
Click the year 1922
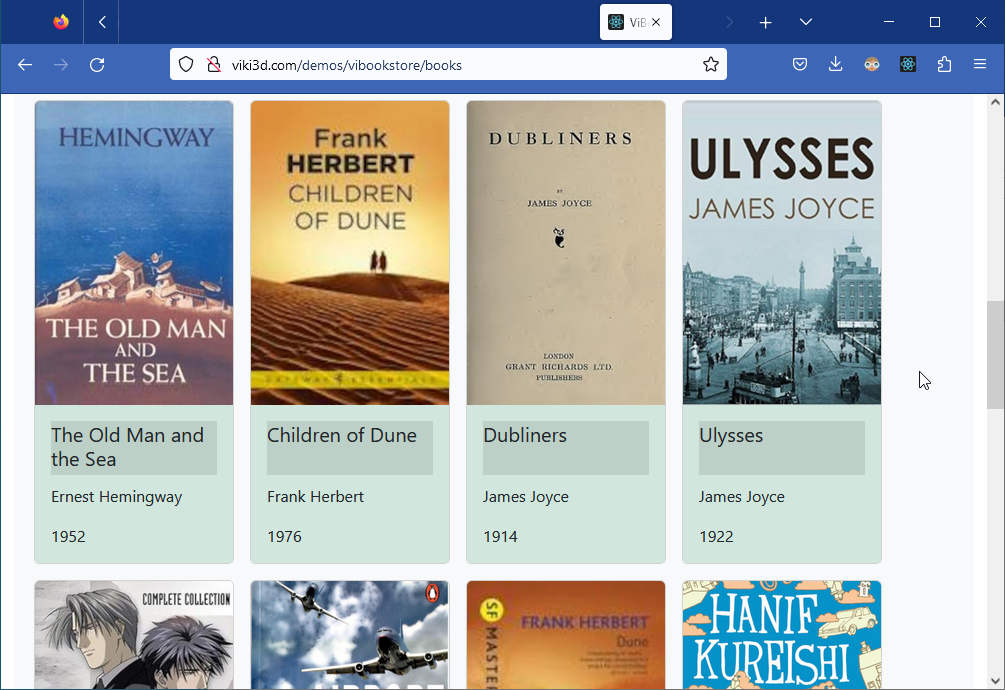pyautogui.click(x=717, y=537)
